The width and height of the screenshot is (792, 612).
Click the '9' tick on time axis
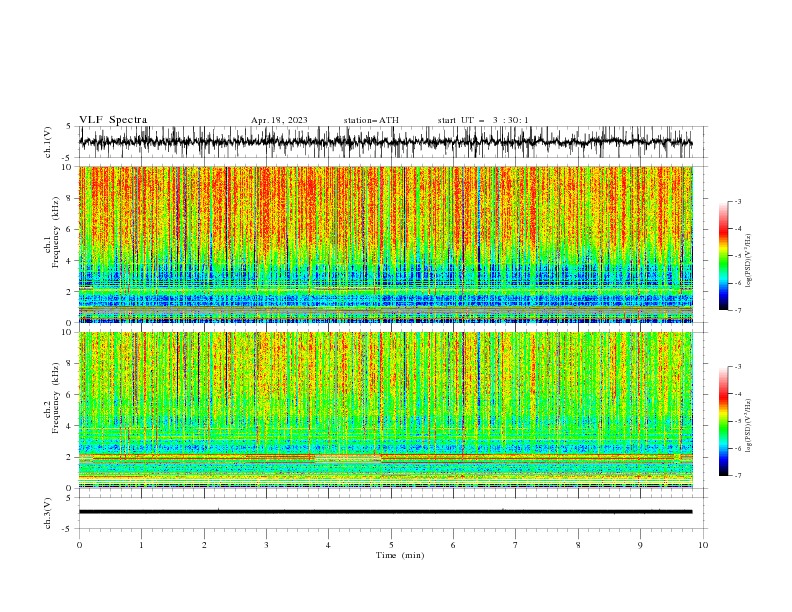640,545
